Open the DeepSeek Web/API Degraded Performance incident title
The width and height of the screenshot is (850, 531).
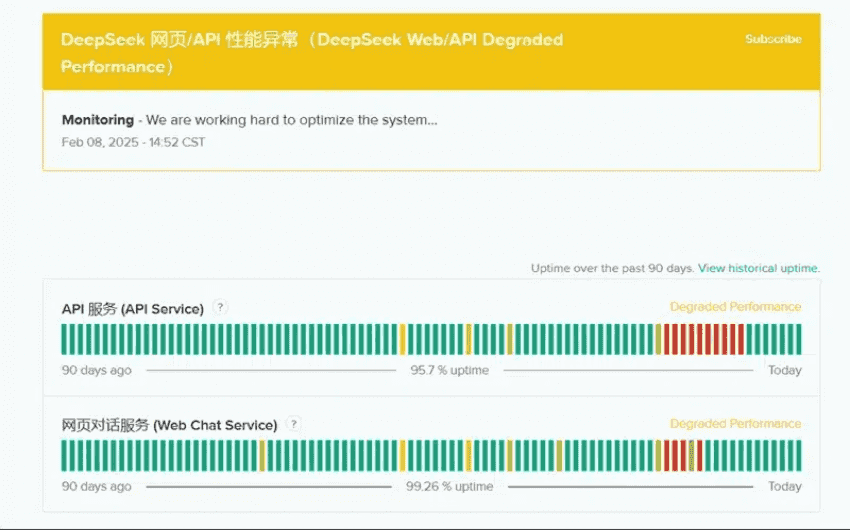tap(312, 53)
